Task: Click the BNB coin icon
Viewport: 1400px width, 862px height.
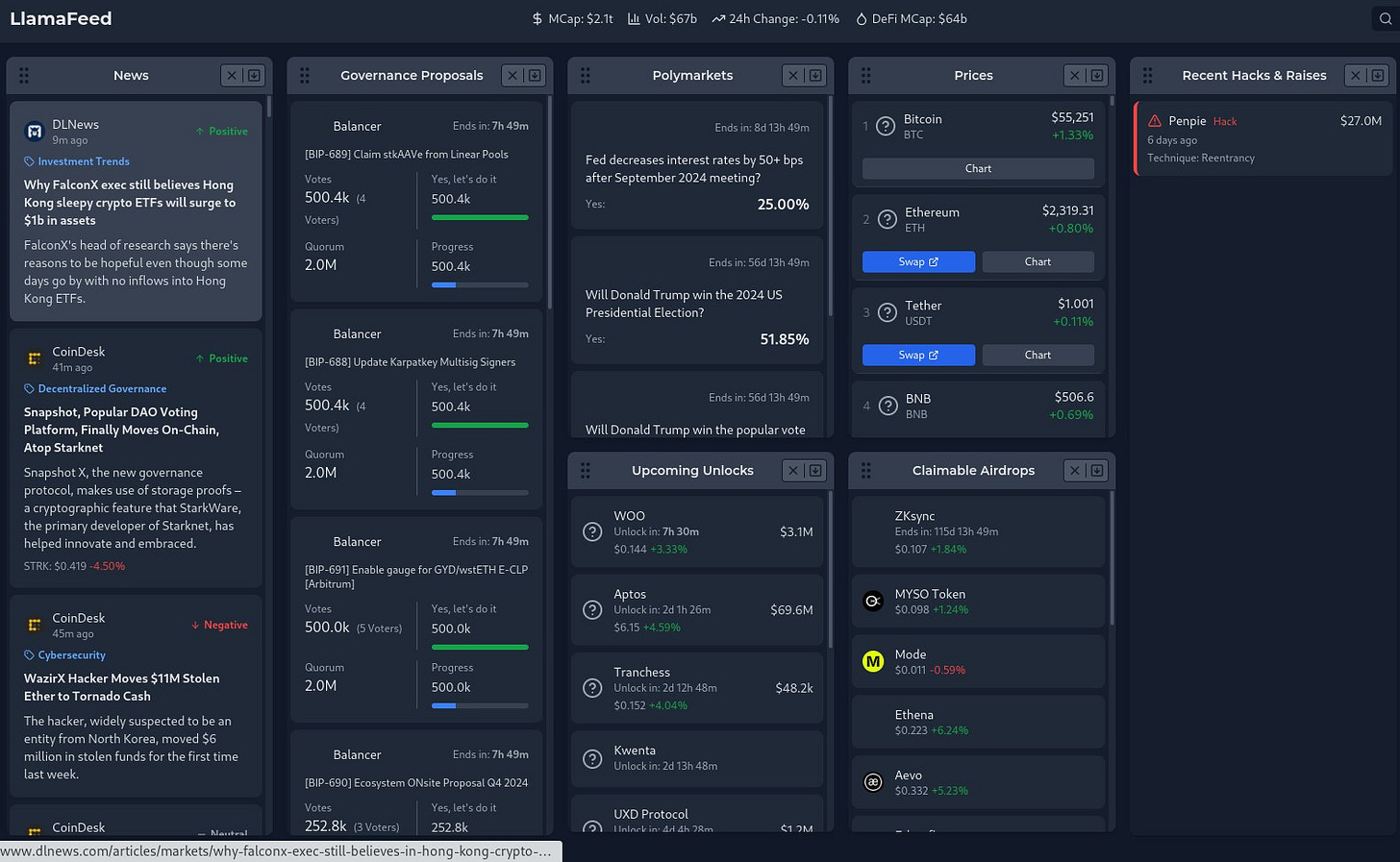Action: tap(887, 406)
